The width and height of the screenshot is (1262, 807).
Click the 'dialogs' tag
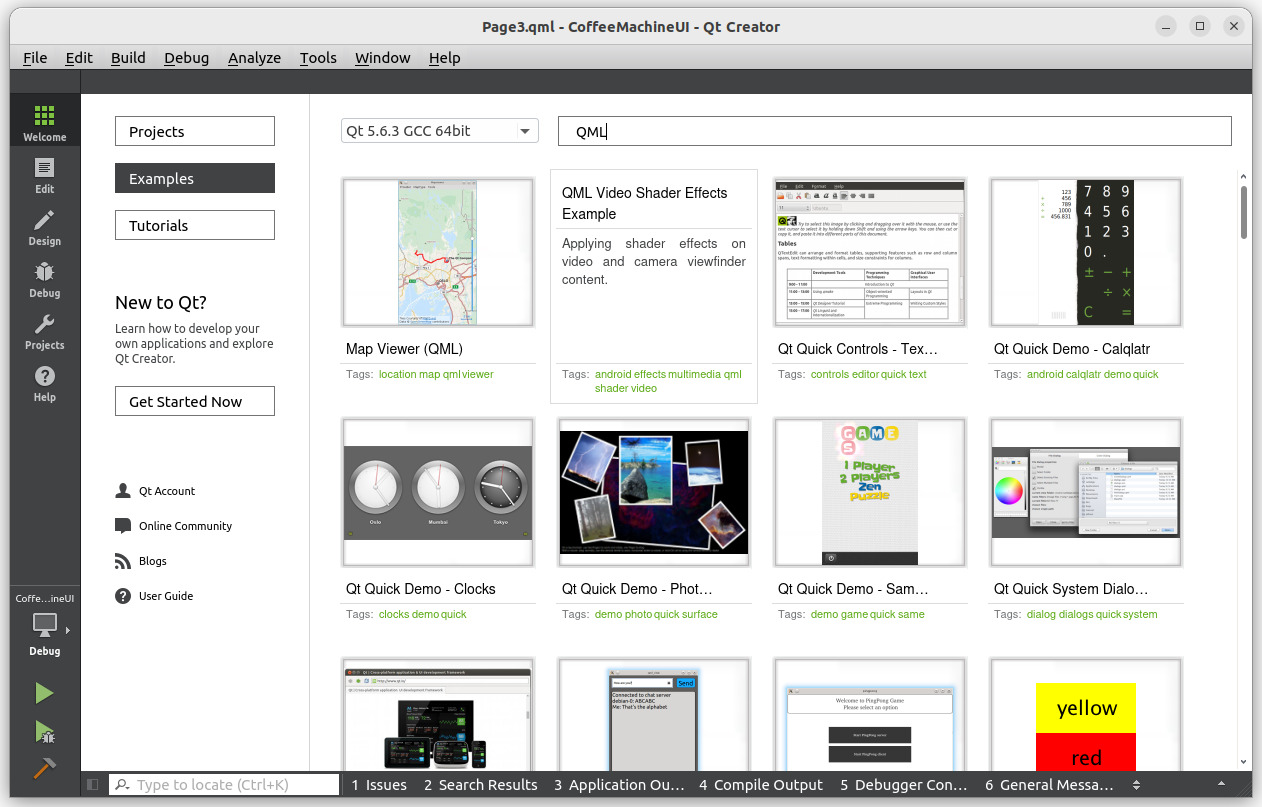(1077, 614)
